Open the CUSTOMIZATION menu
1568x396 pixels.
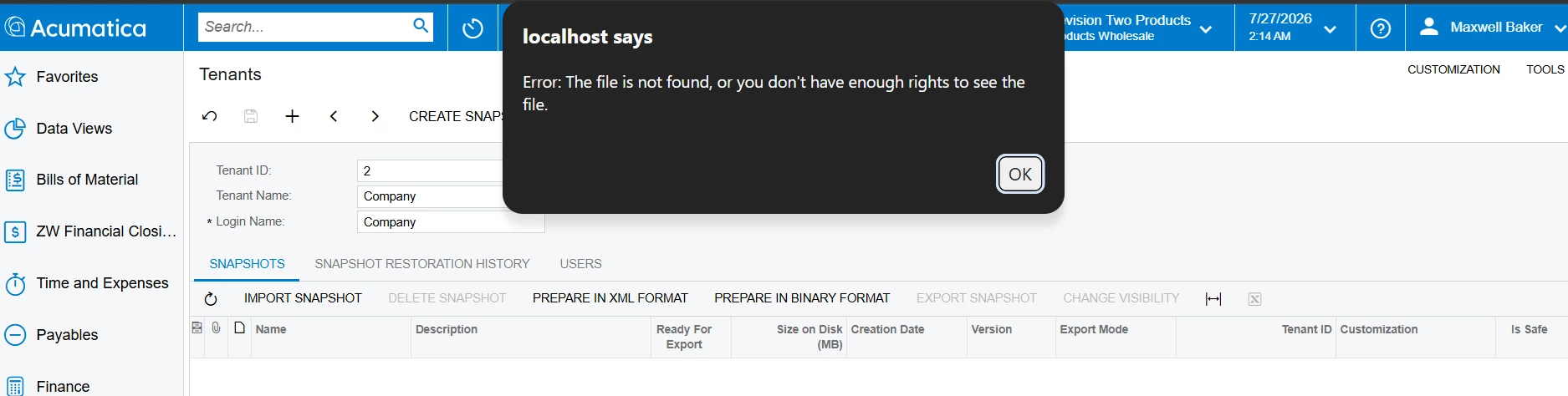(1453, 69)
